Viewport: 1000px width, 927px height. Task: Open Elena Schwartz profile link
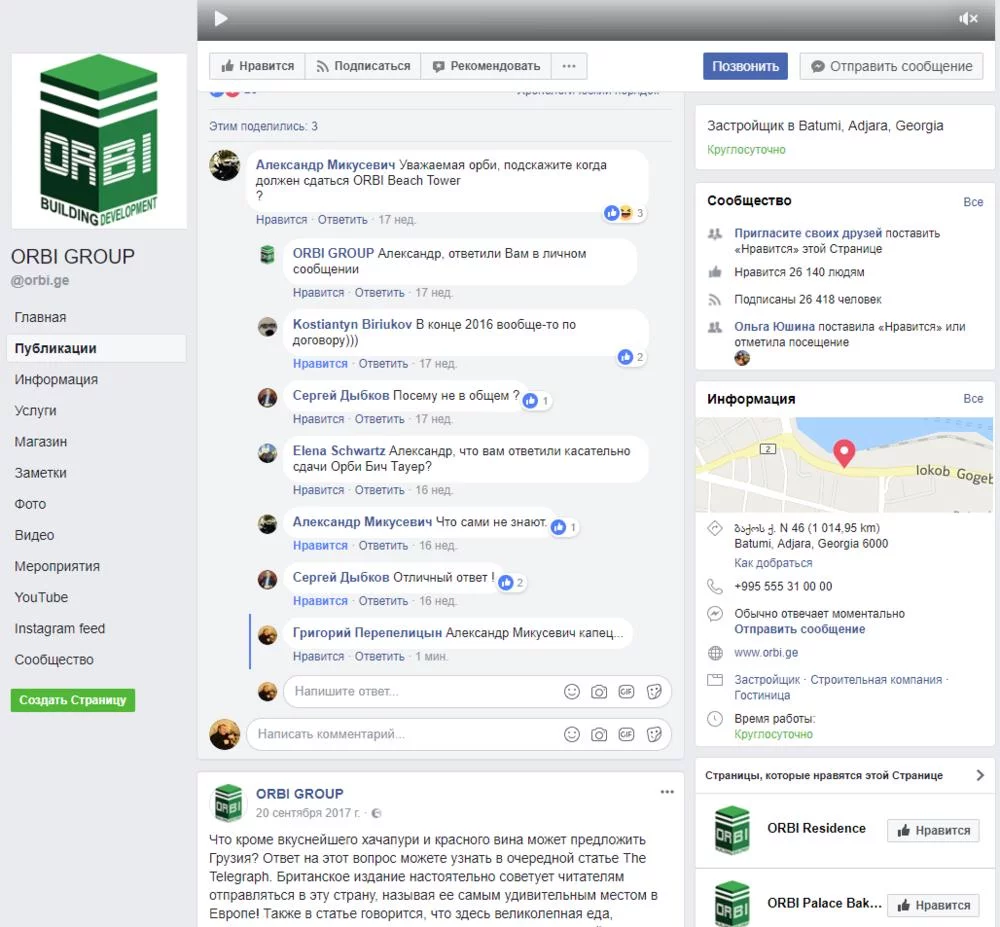339,451
